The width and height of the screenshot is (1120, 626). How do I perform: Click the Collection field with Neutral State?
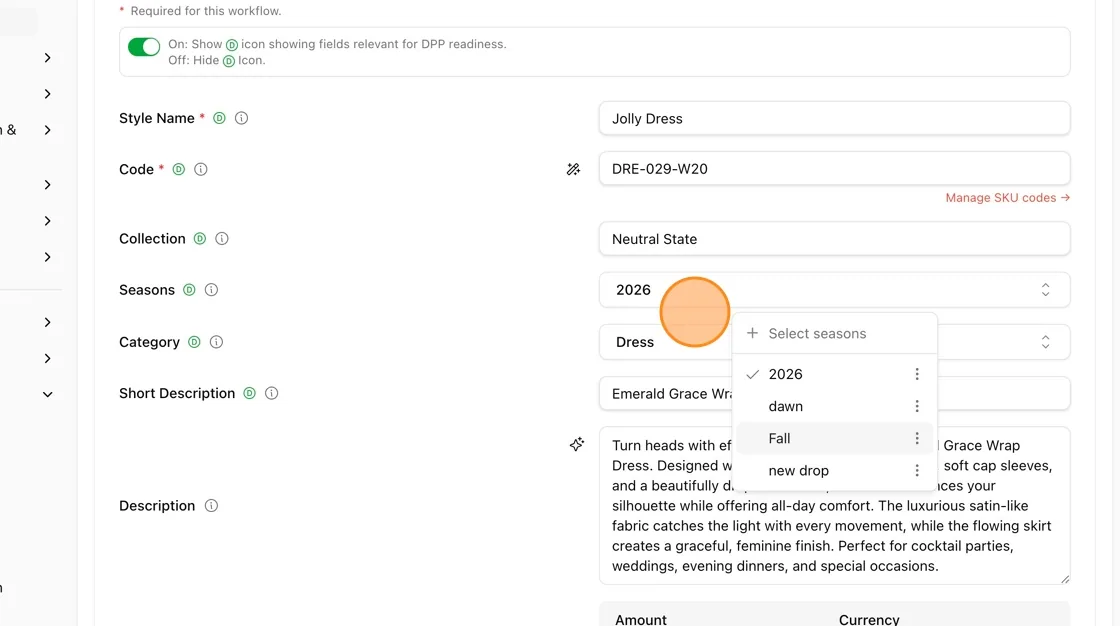pos(834,239)
